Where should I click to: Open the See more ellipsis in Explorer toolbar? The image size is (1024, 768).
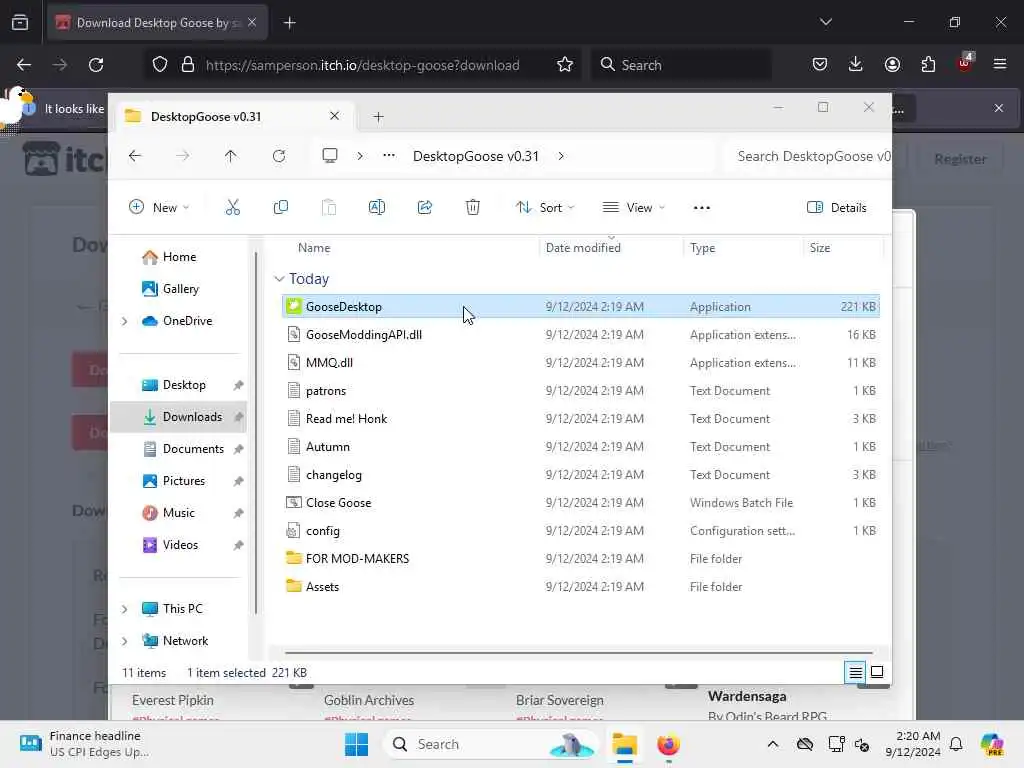click(701, 208)
